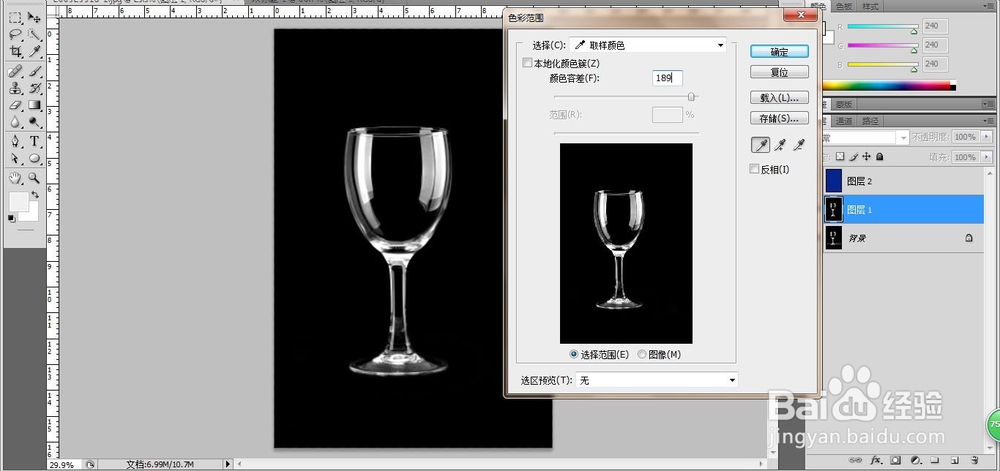Select the Move tool
The width and height of the screenshot is (1000, 471).
34,18
